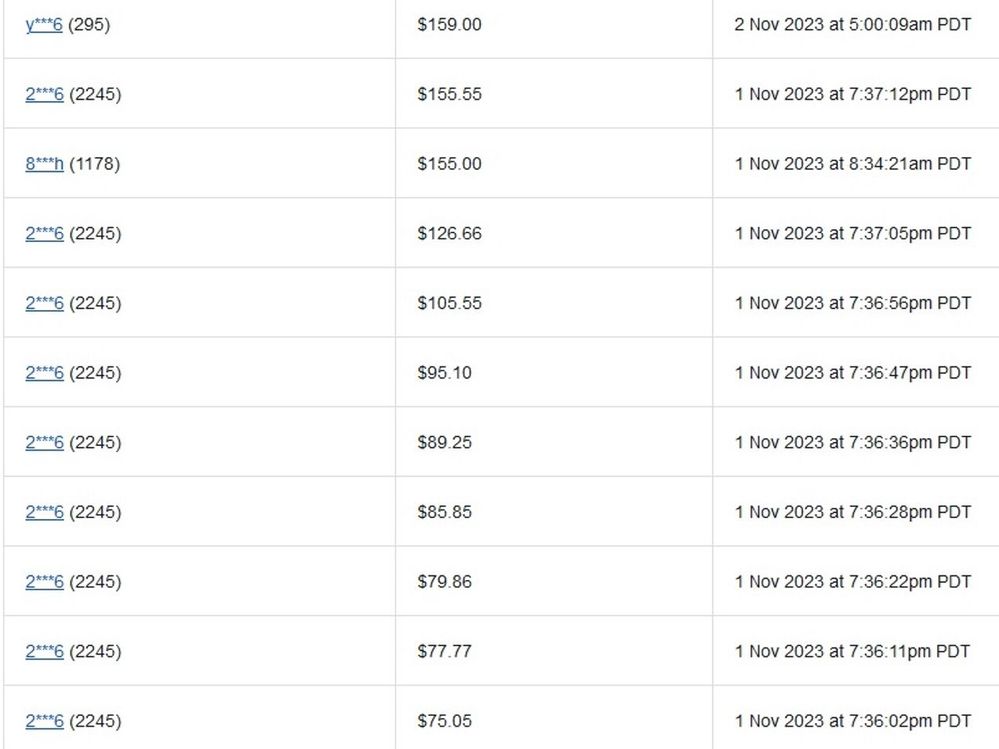
Task: Open 2***6 link next to $95.10
Action: point(44,373)
